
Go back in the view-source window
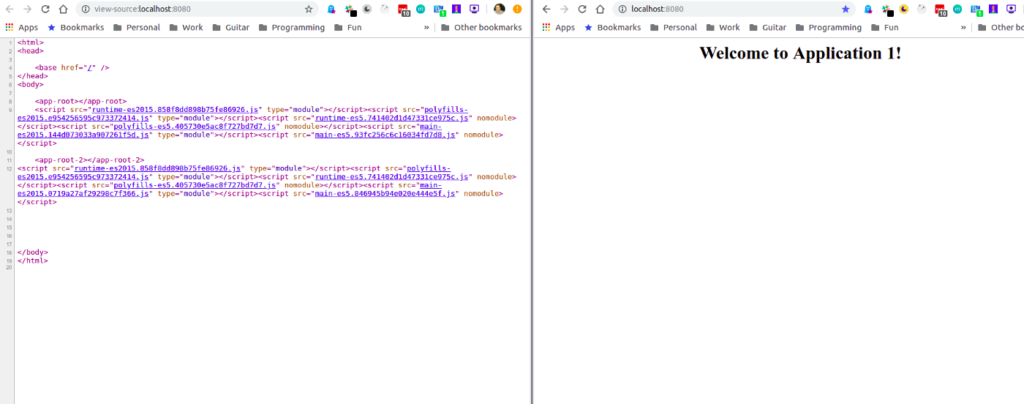coord(9,9)
